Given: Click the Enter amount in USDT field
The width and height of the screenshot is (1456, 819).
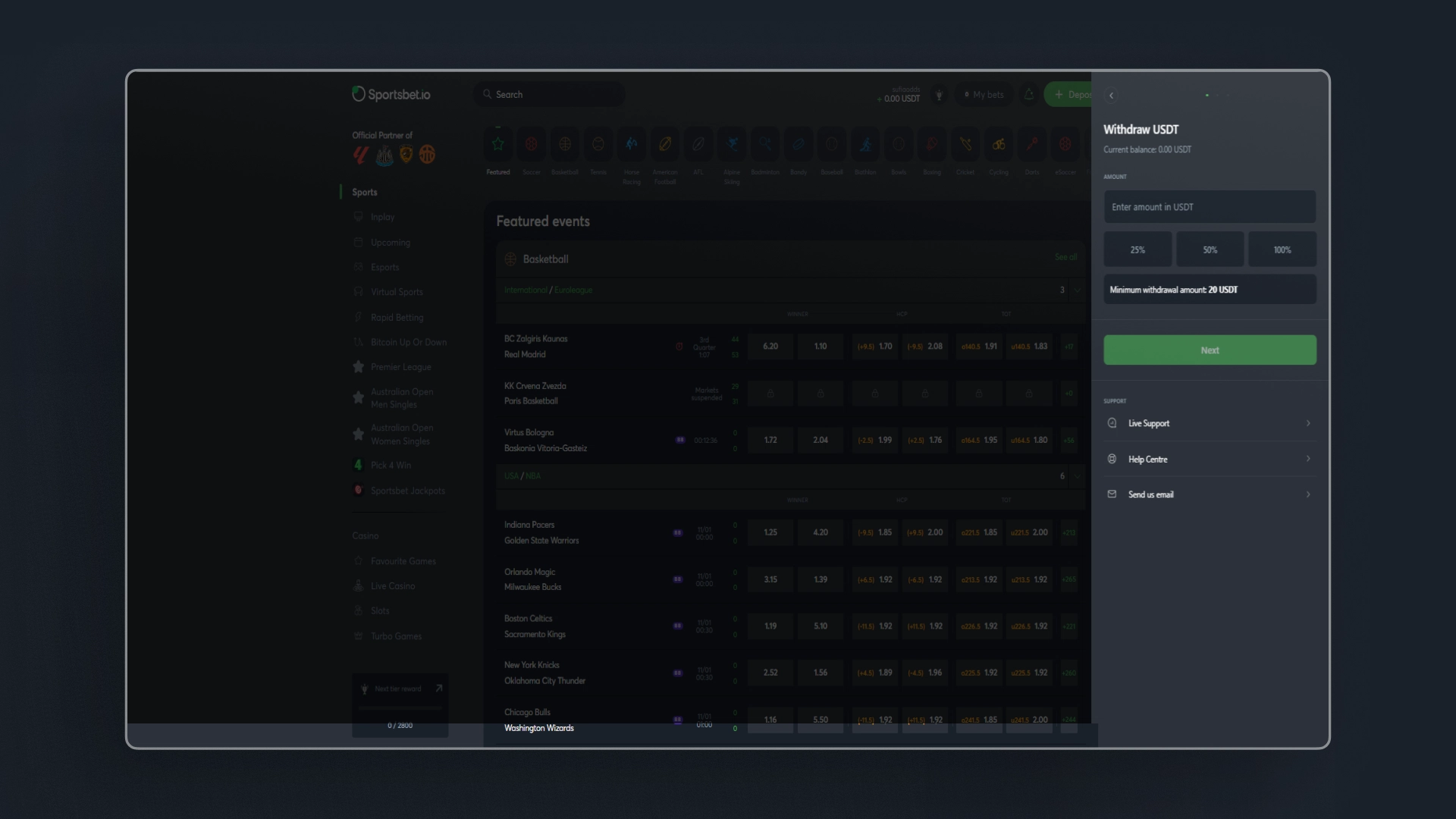Looking at the screenshot, I should (1209, 206).
